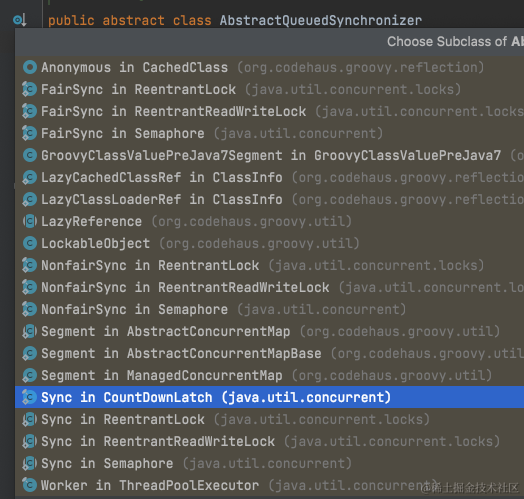Click the icon of Worker in ThreadPoolExecutor
This screenshot has height=499, width=524.
point(30,485)
